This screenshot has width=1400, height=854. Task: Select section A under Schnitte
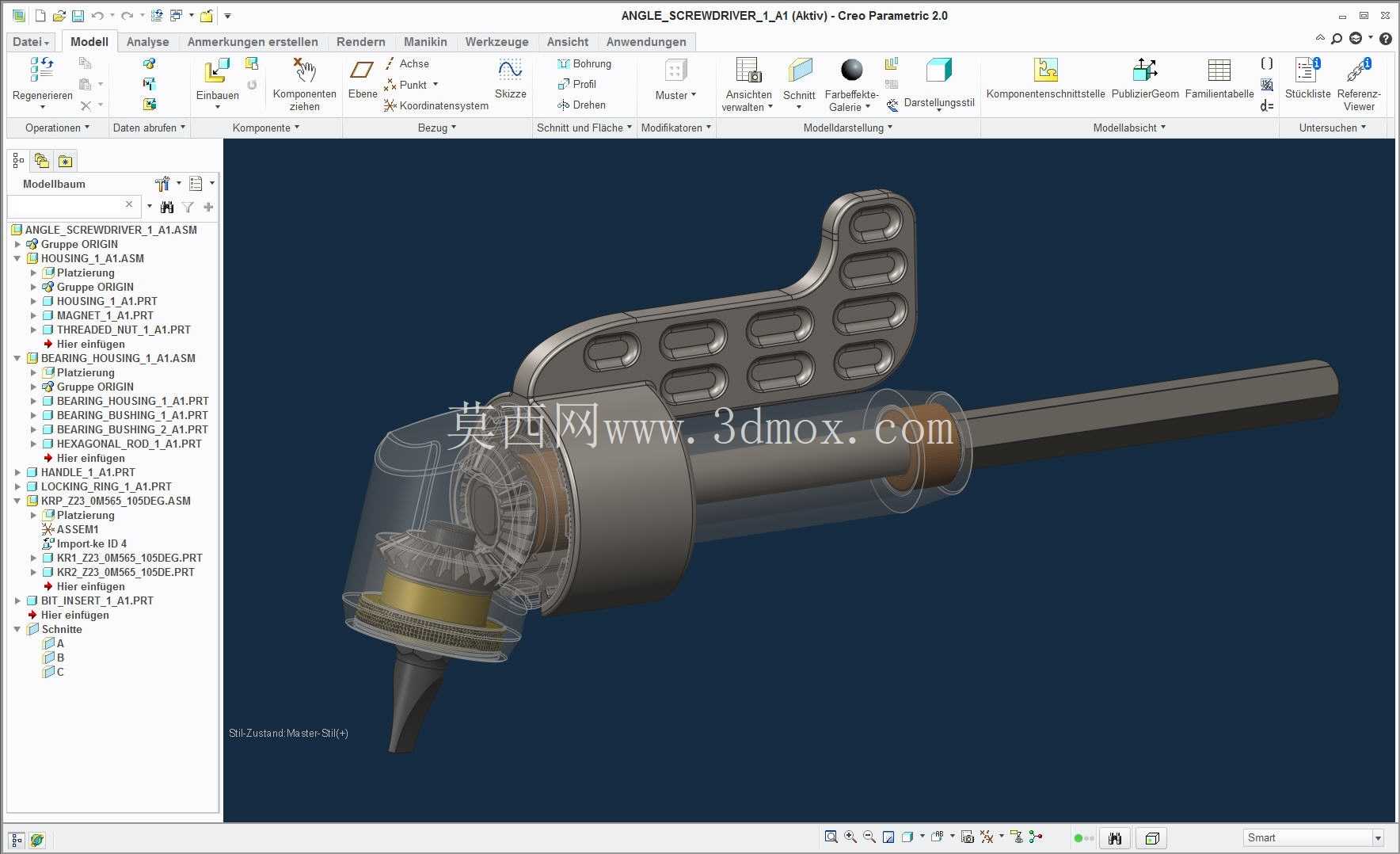[53, 643]
